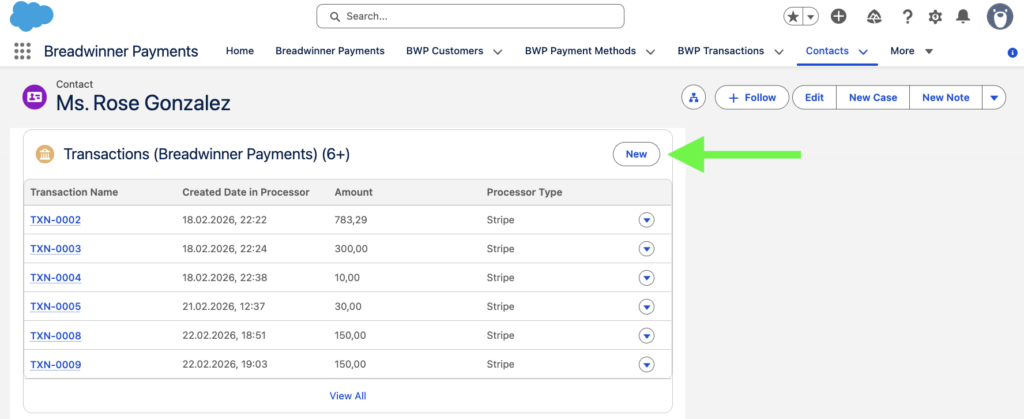Click the Amount column header
This screenshot has width=1024, height=419.
coord(353,192)
